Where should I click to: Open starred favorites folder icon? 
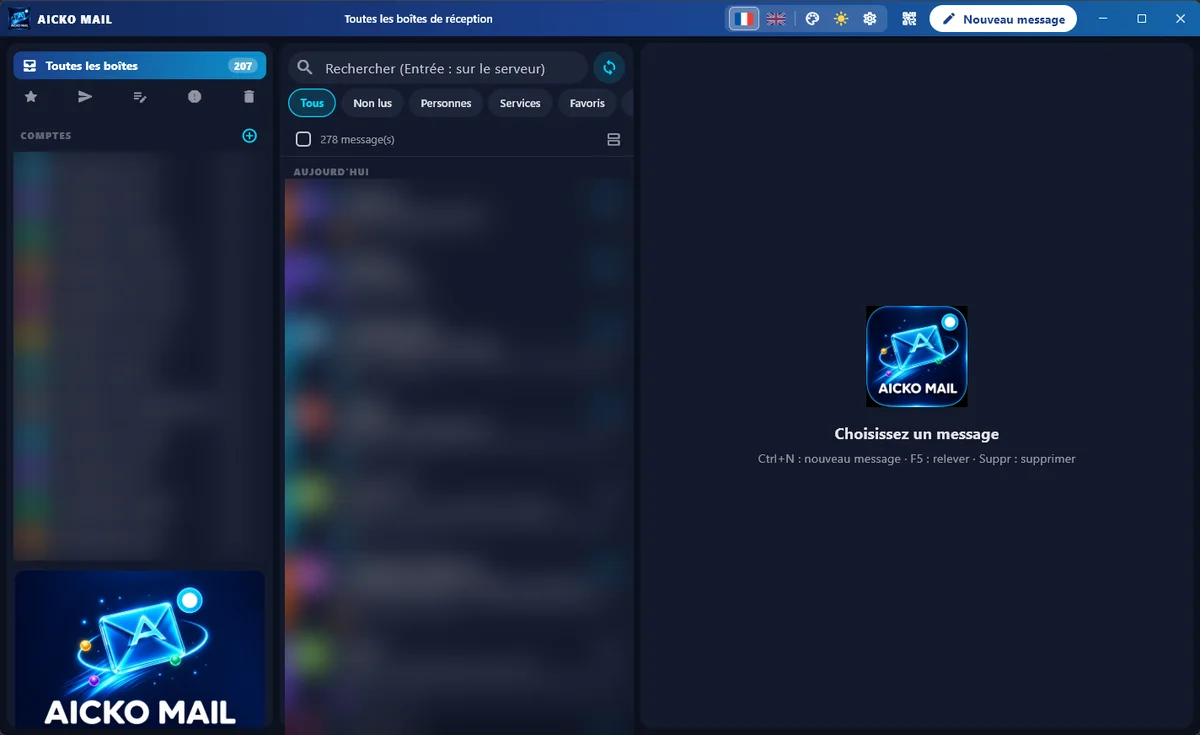31,97
